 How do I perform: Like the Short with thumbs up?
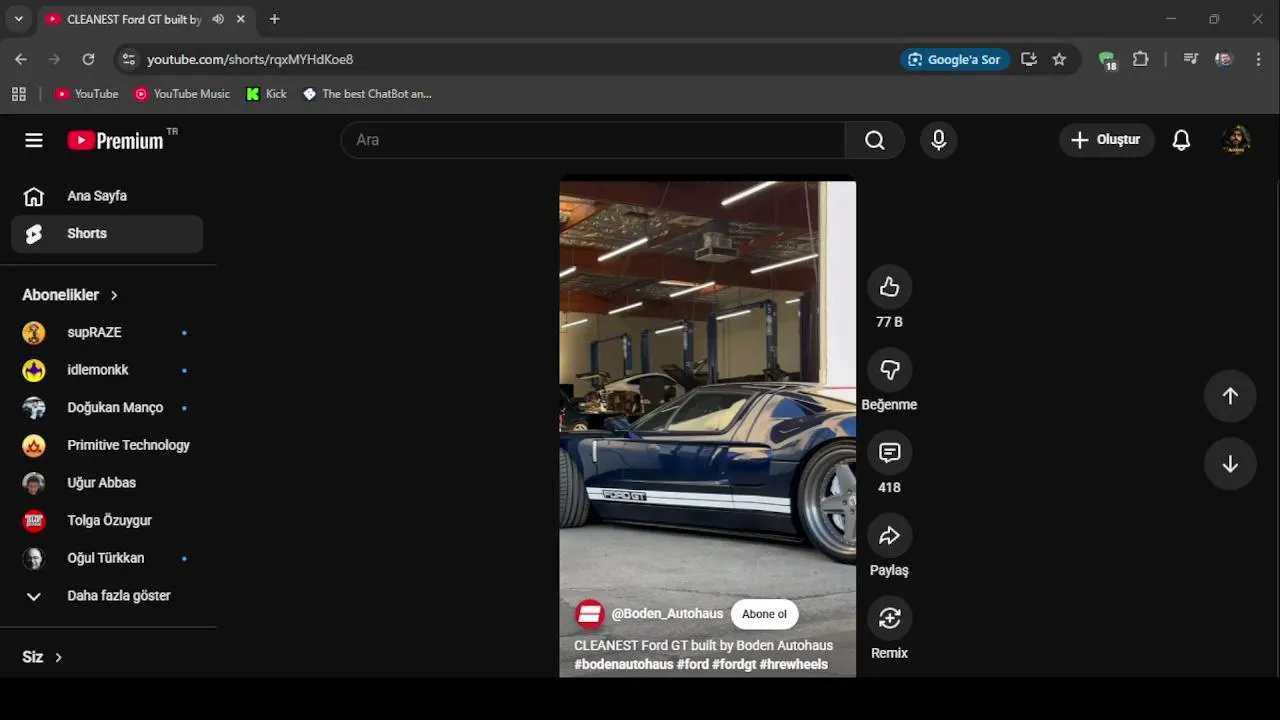coord(889,288)
